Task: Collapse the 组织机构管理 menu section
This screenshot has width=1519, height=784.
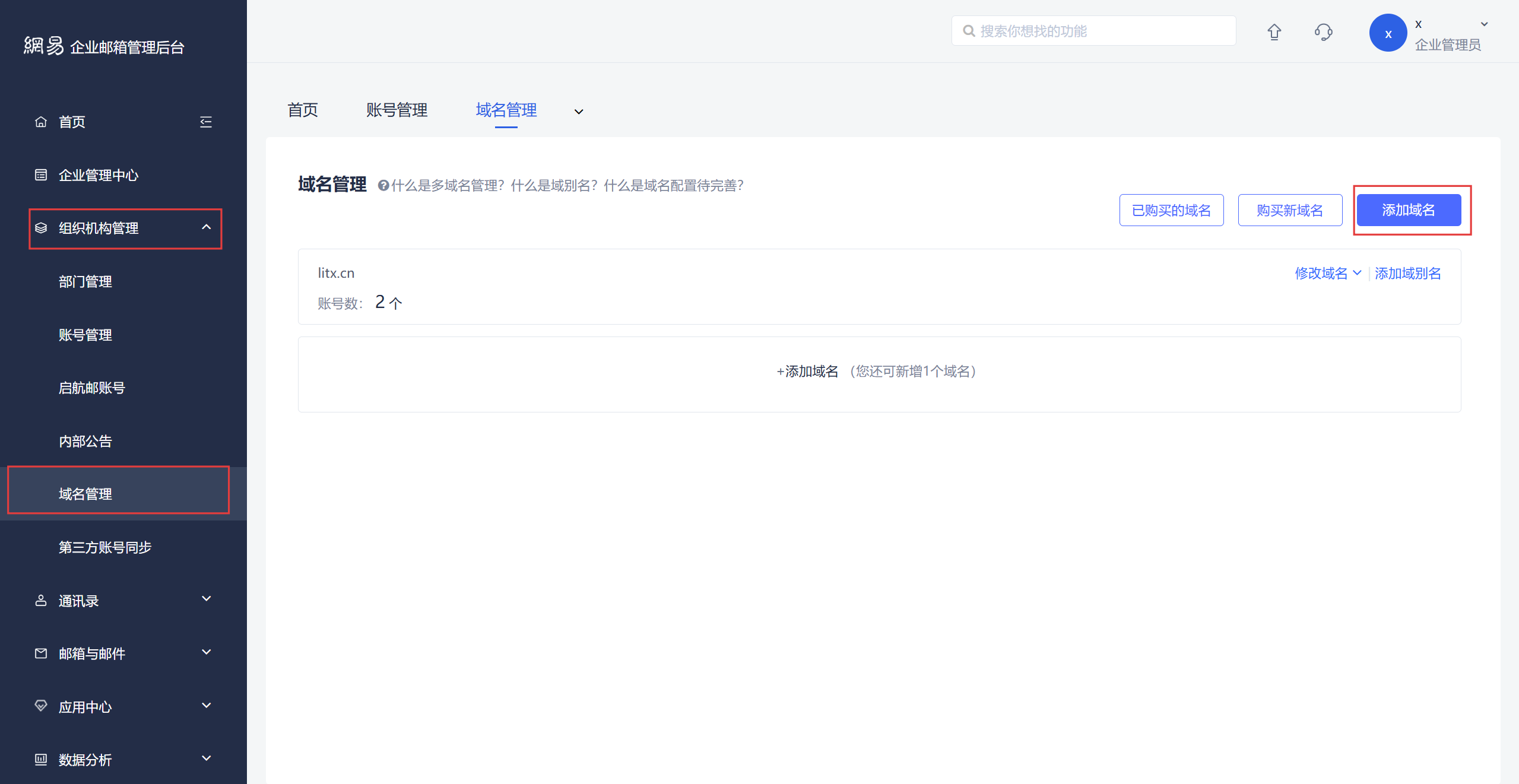Action: (x=206, y=227)
